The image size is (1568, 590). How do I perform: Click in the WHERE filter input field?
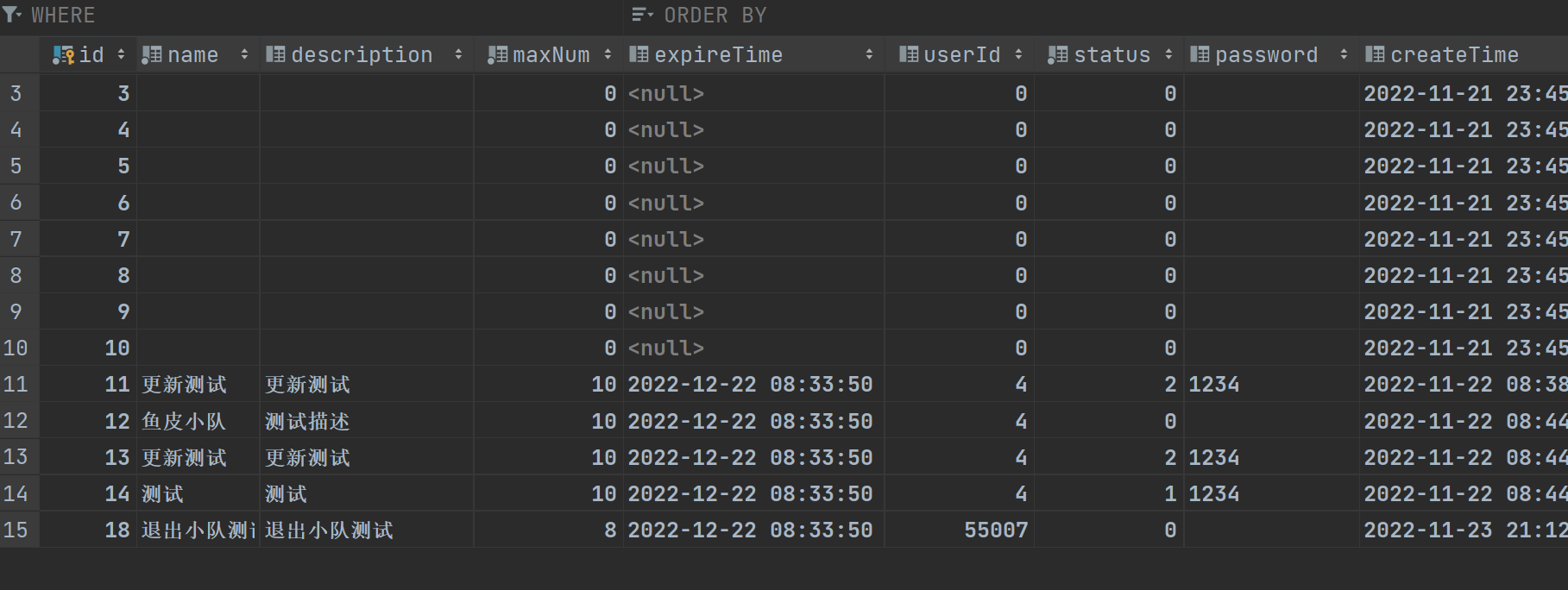345,16
